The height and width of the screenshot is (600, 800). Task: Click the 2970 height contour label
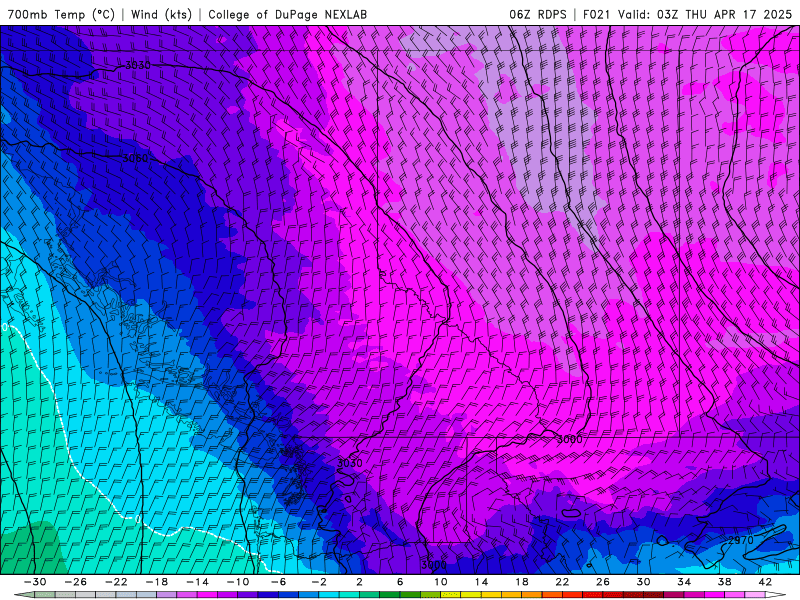click(740, 540)
